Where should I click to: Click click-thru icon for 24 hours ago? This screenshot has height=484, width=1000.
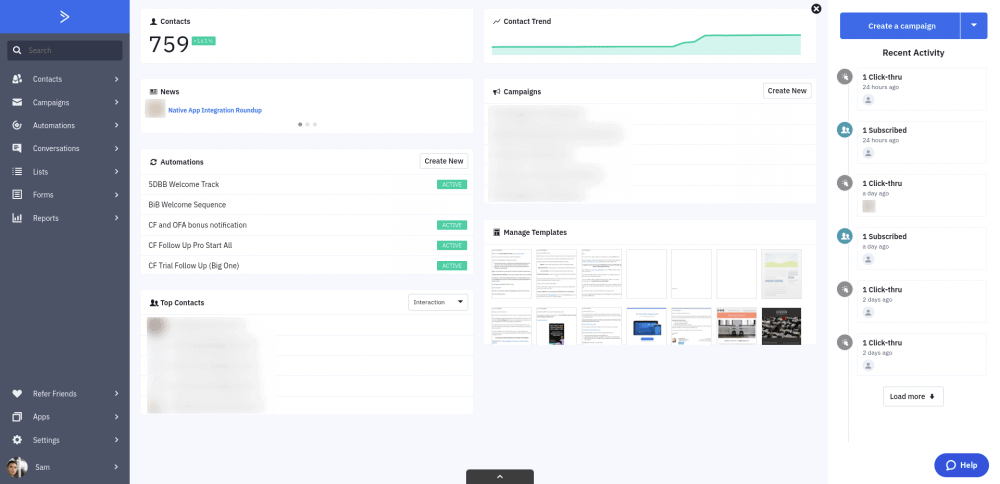tap(844, 77)
